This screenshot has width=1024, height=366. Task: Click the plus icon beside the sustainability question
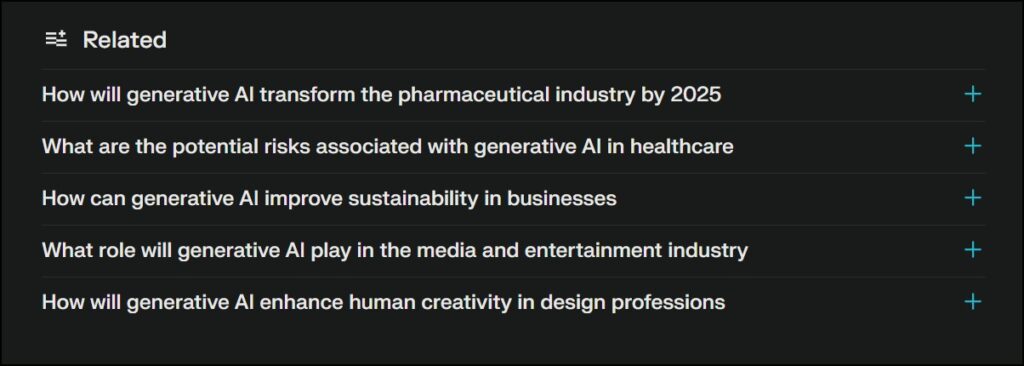coord(972,197)
